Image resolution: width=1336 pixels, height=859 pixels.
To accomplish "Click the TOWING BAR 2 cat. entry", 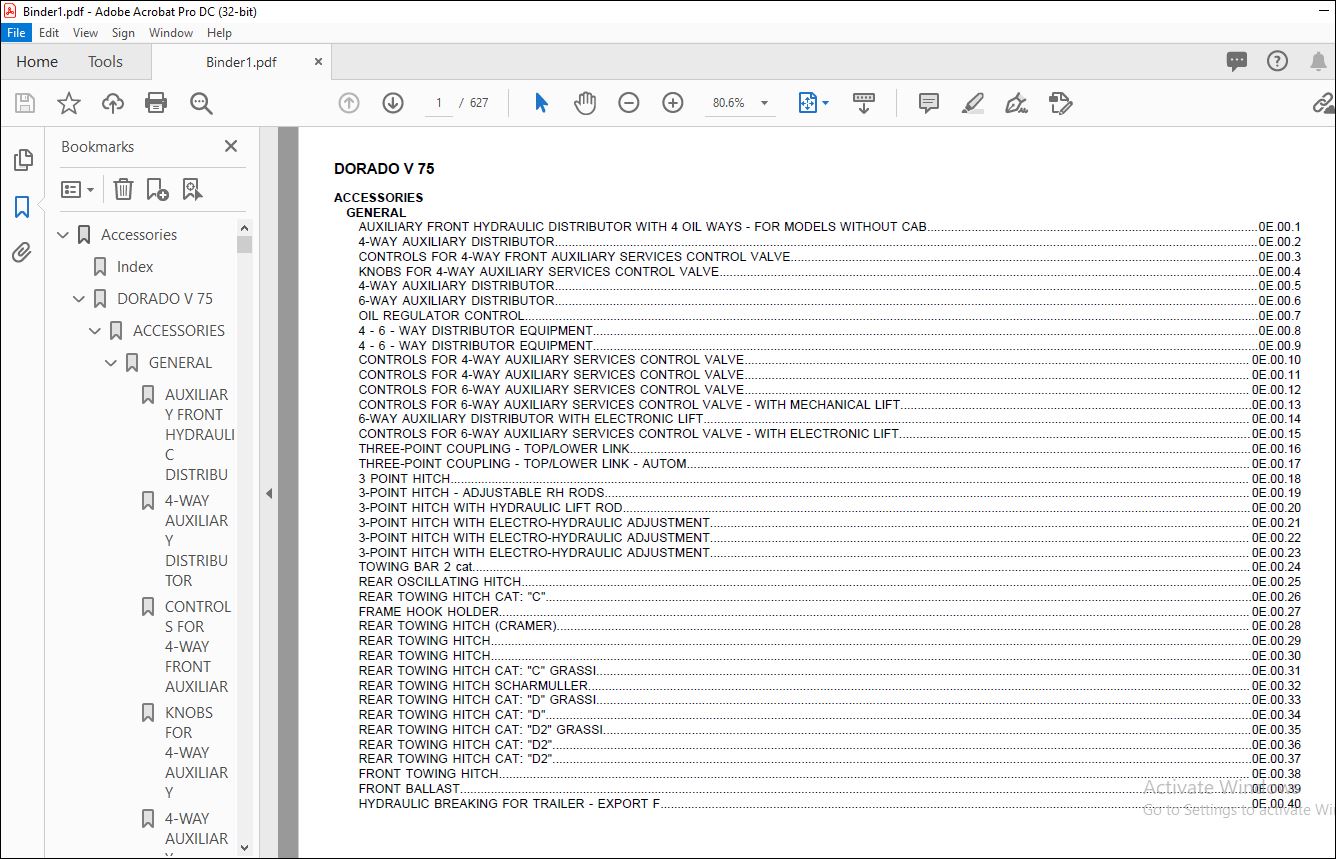I will point(830,567).
